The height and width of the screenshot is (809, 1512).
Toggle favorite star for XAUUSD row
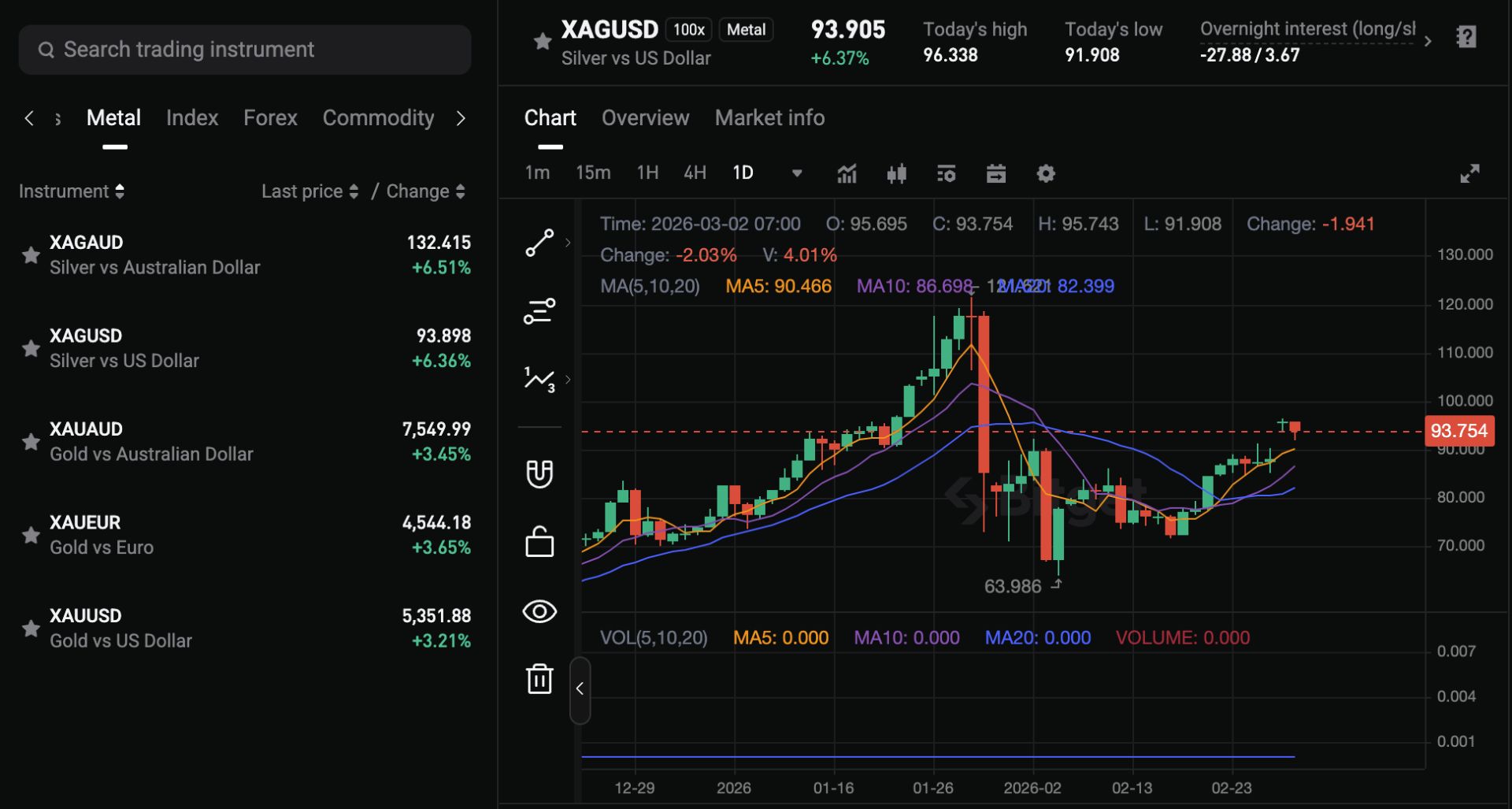[x=31, y=628]
